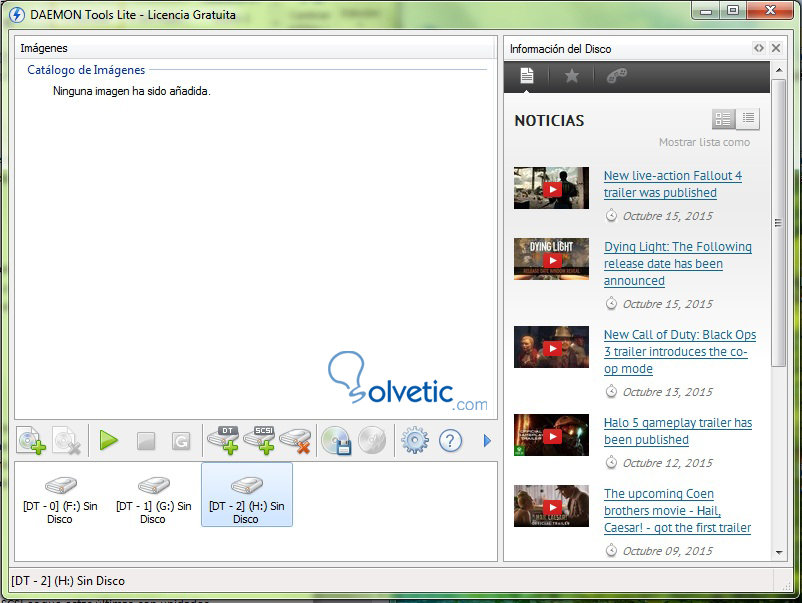The image size is (802, 603).
Task: Click the green Mount play button
Action: 108,440
